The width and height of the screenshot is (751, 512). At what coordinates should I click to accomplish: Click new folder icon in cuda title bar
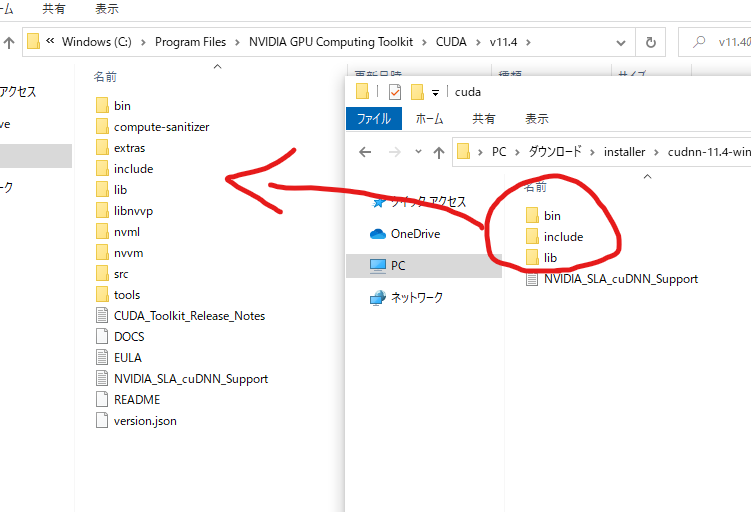[418, 92]
